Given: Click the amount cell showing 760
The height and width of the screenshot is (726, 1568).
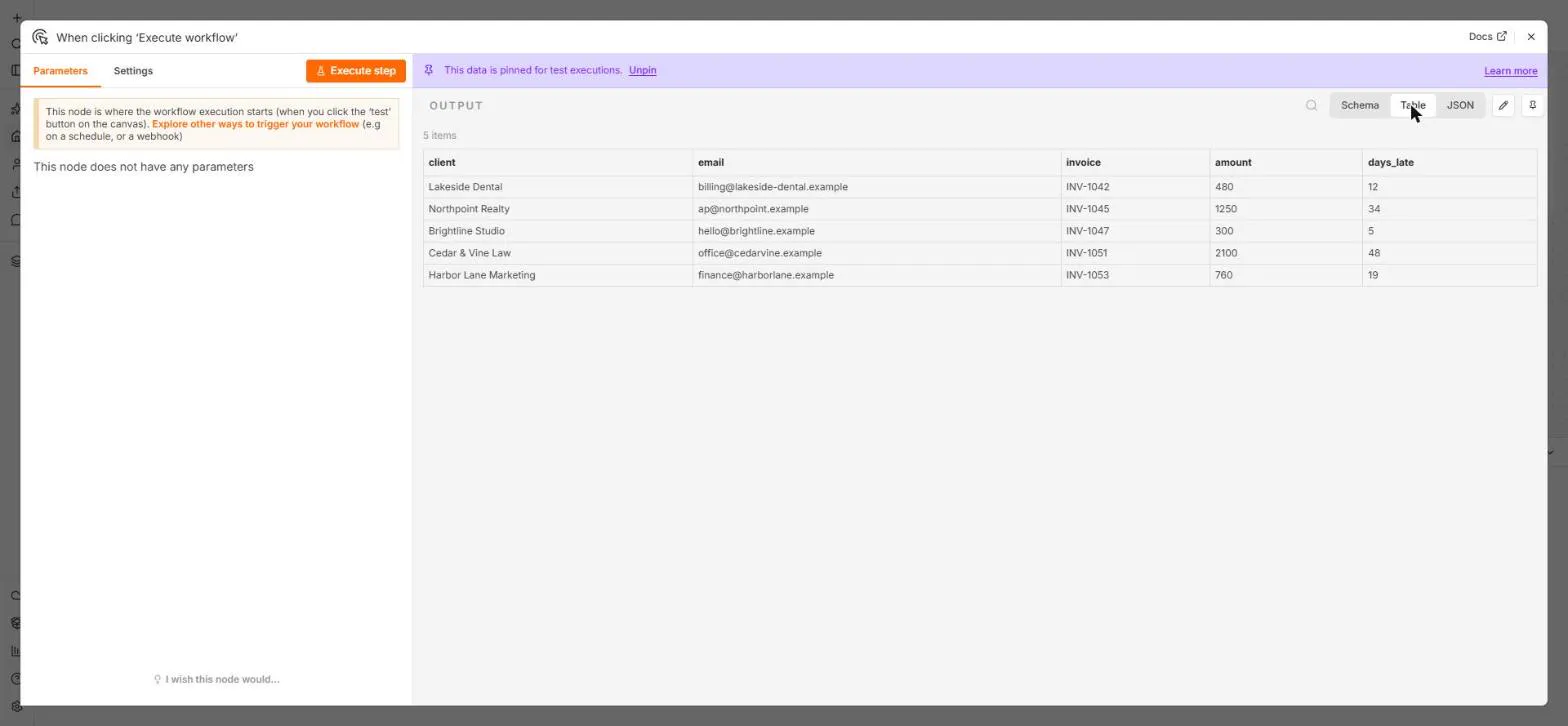Looking at the screenshot, I should [x=1286, y=275].
